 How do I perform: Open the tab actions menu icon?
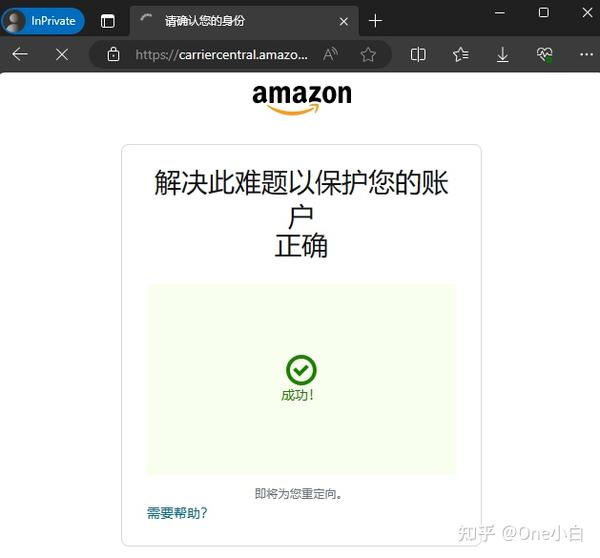[x=108, y=21]
